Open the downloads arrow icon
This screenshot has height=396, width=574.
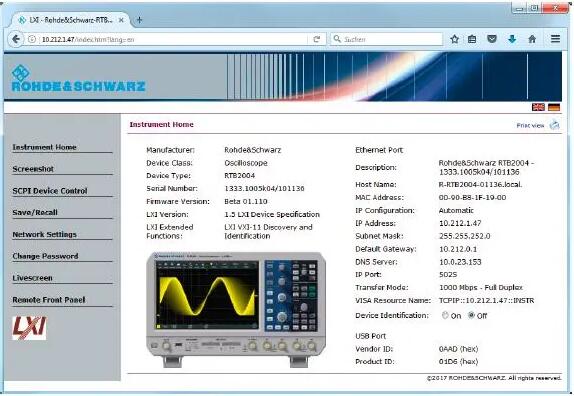coord(512,39)
